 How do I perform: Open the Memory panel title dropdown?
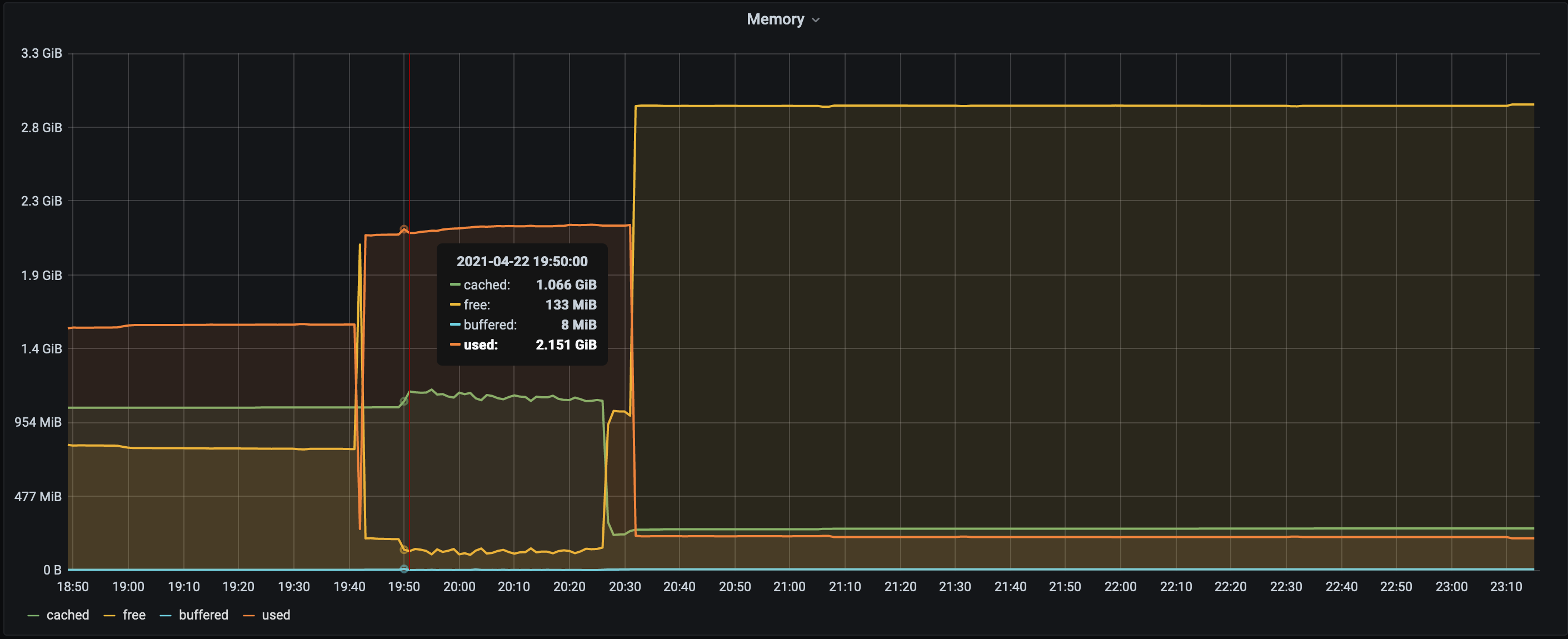click(775, 19)
